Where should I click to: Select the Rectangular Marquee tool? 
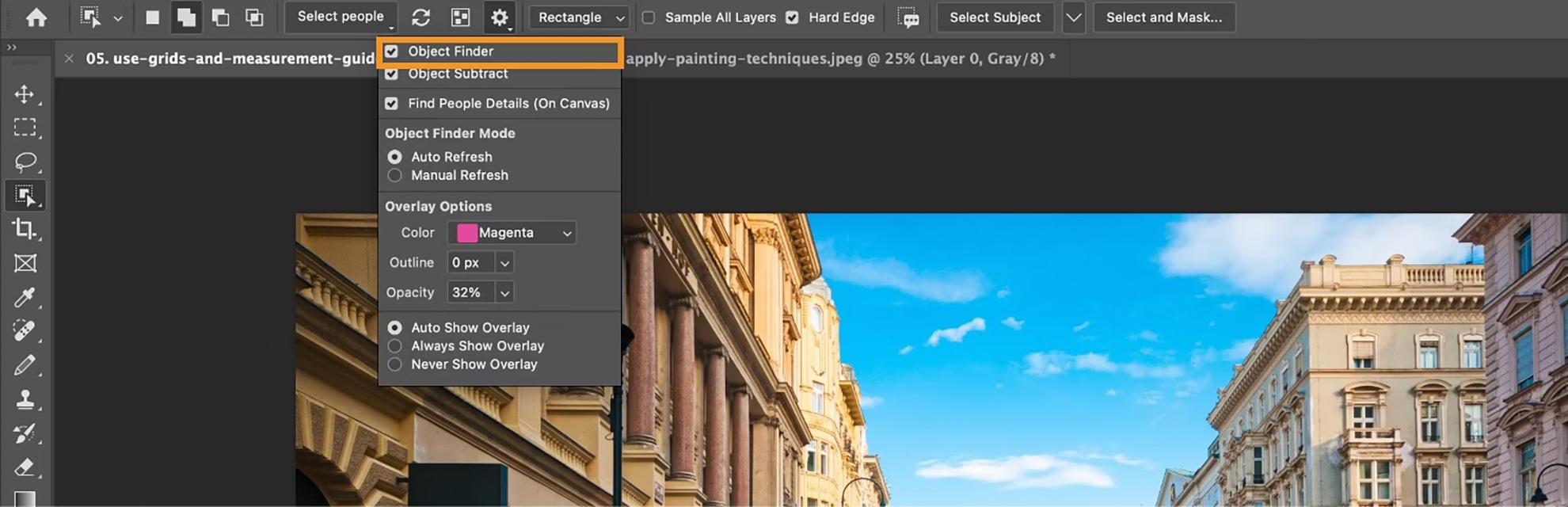tap(25, 128)
